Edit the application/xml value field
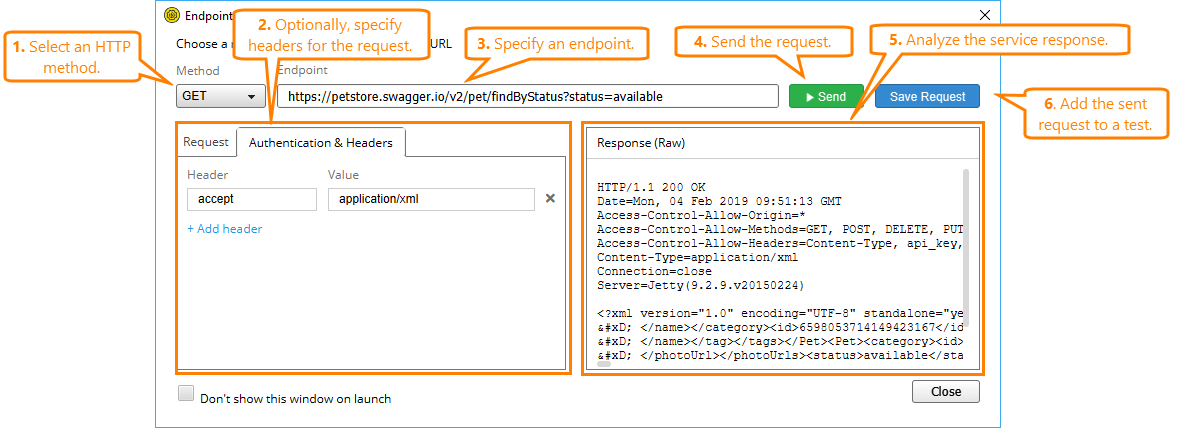Viewport: 1177px width, 428px height. (431, 200)
